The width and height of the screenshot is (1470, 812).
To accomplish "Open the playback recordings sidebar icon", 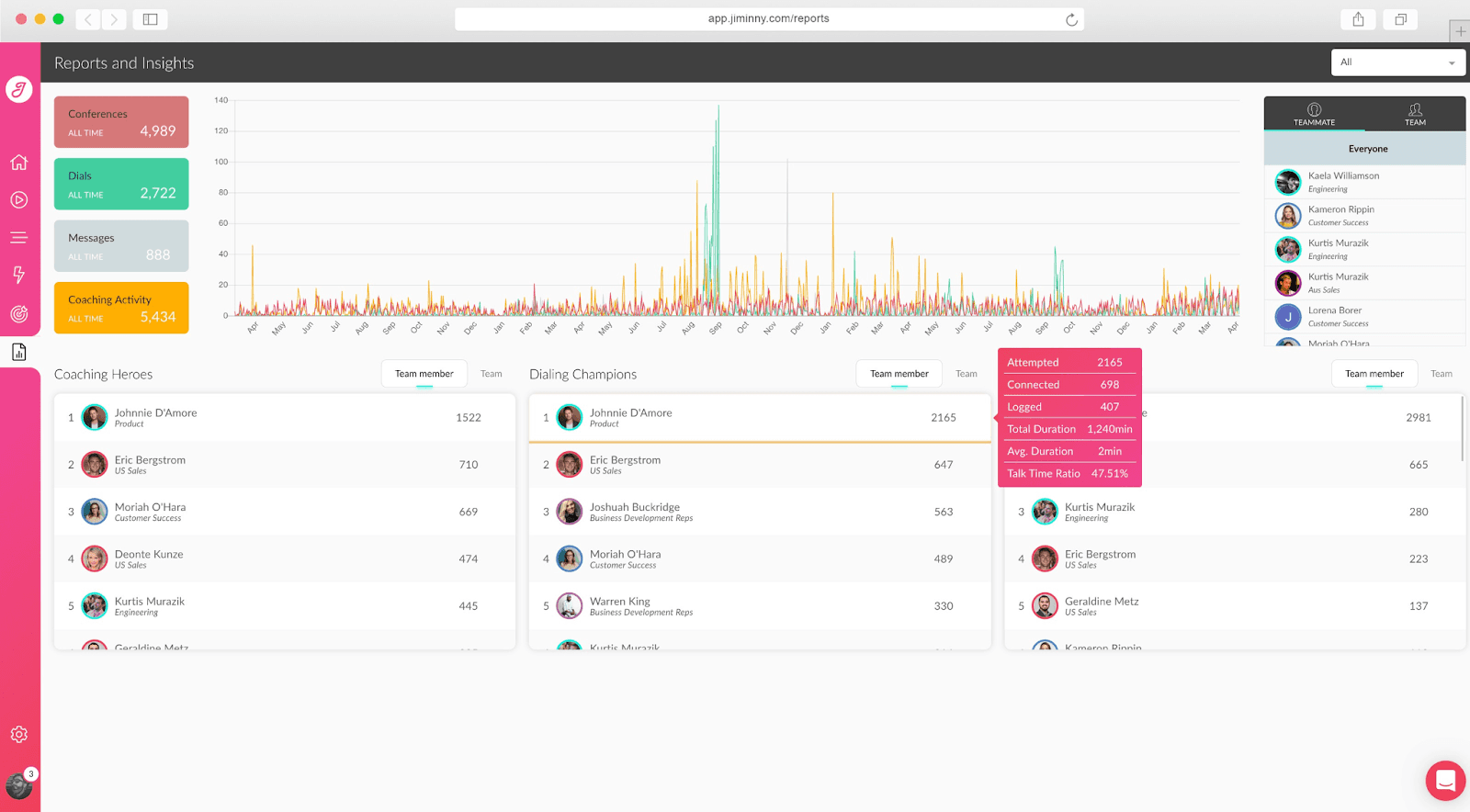I will click(18, 199).
